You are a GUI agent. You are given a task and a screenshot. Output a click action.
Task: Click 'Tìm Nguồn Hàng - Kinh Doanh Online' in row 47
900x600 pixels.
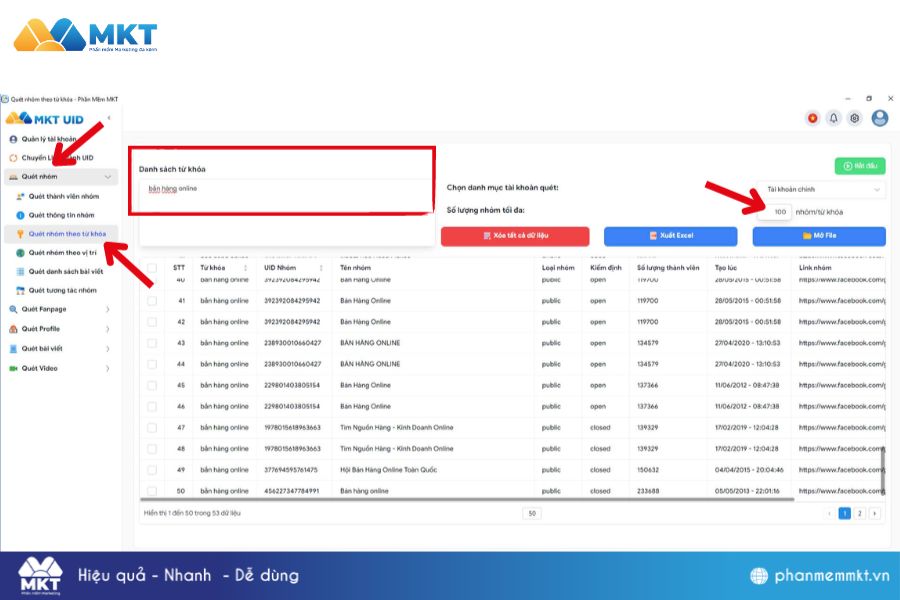[397, 428]
